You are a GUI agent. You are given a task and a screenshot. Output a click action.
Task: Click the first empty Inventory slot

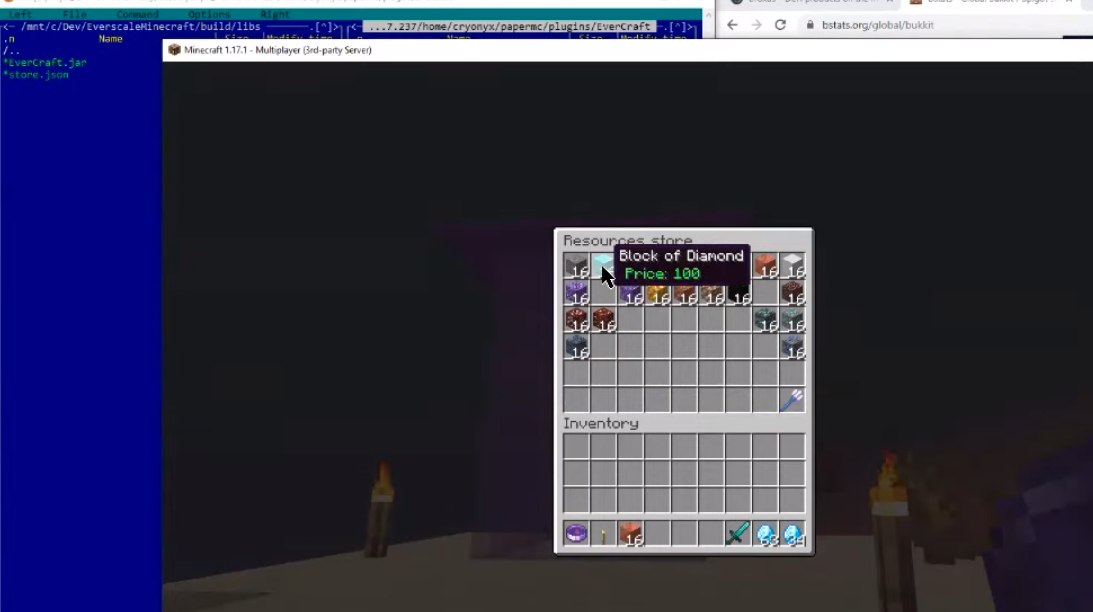tap(576, 446)
